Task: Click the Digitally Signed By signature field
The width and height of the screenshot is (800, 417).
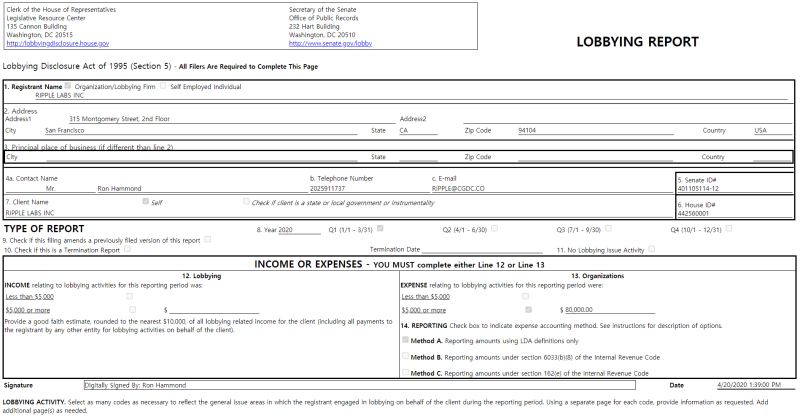Action: point(360,385)
